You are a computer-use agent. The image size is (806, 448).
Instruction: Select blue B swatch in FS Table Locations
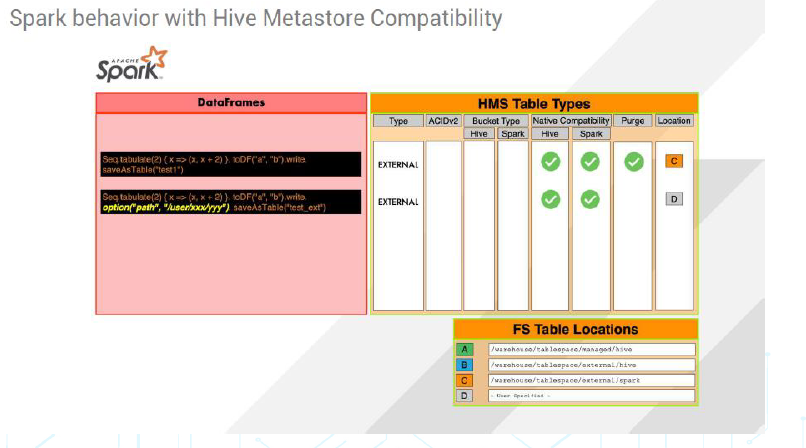click(x=465, y=365)
